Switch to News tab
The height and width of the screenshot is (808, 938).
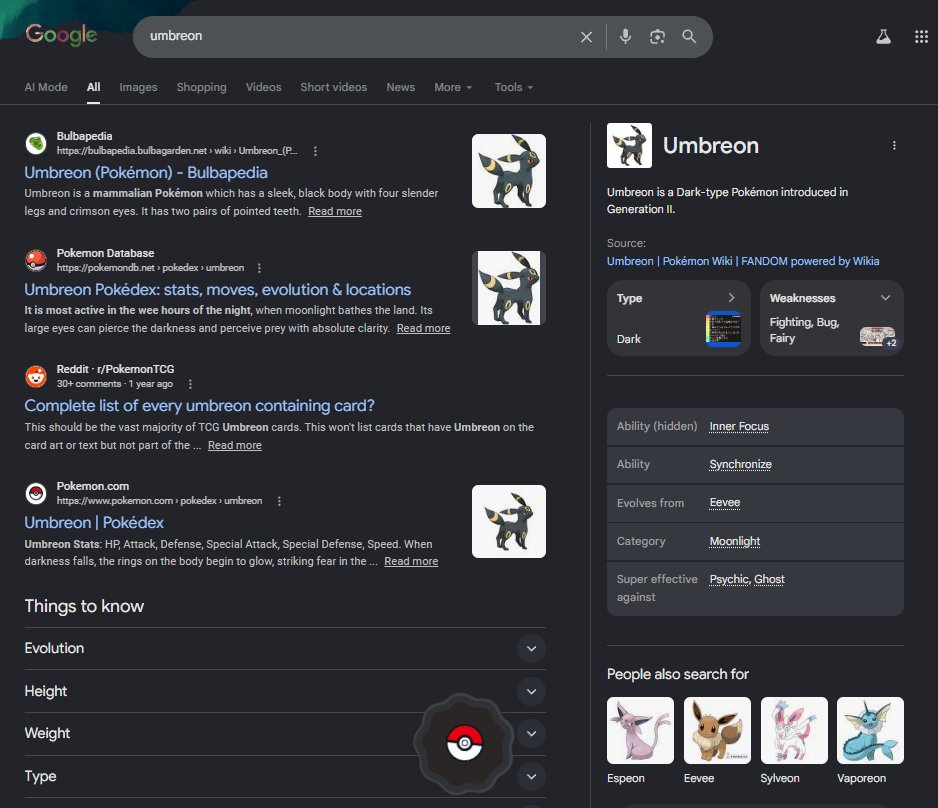point(401,87)
